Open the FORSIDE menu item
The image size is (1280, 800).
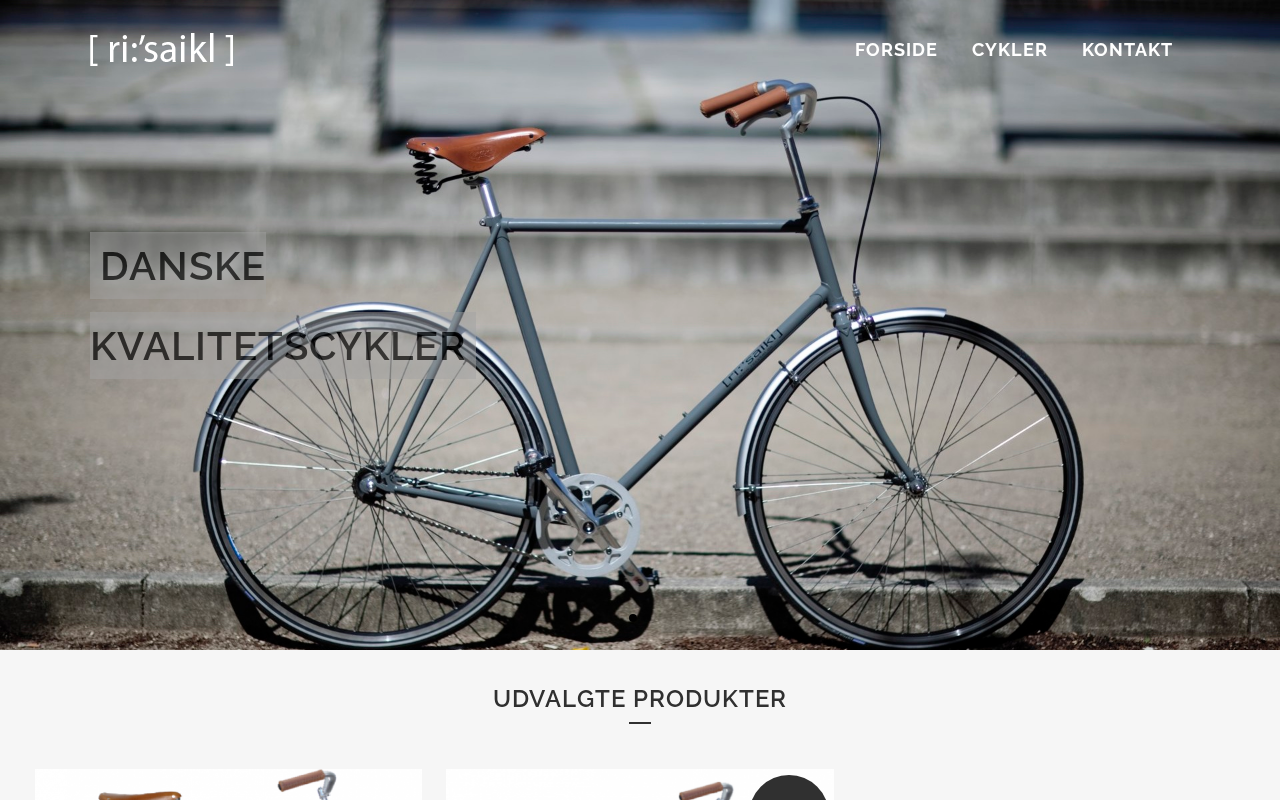click(x=896, y=50)
